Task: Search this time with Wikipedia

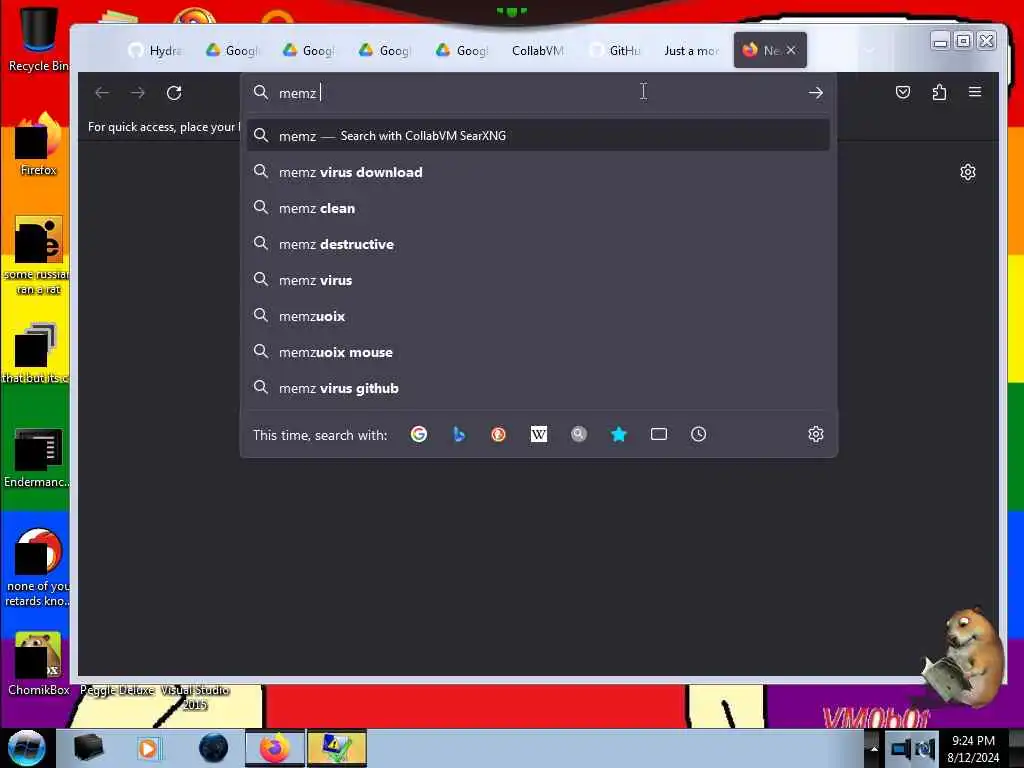Action: (x=539, y=434)
